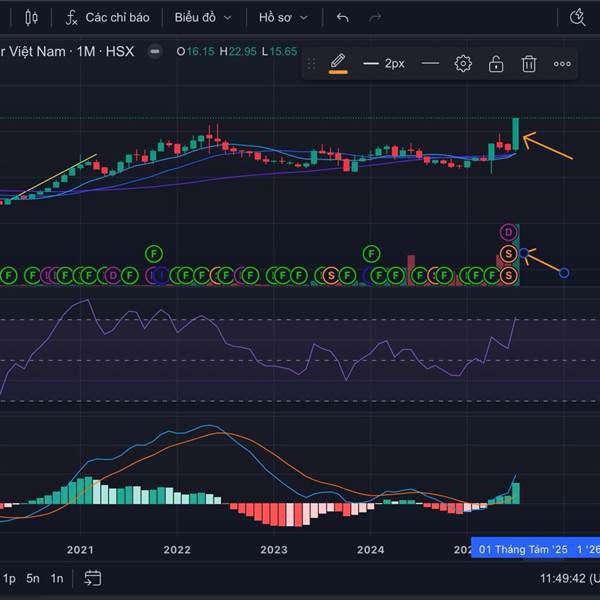This screenshot has height=600, width=600.
Task: Grab the drawing toolbar handle dots
Action: pos(311,64)
